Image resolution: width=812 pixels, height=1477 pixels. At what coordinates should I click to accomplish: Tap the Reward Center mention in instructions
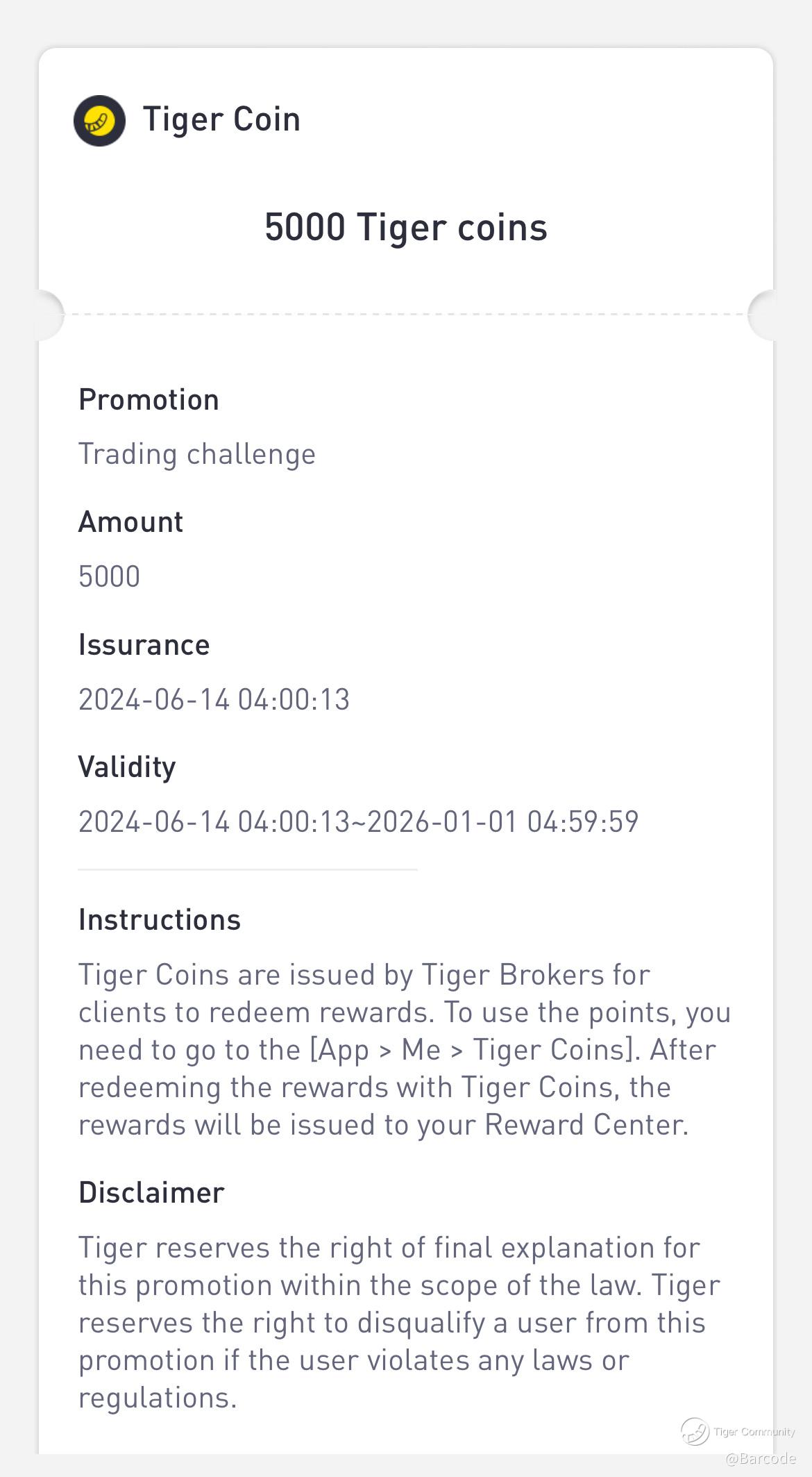pyautogui.click(x=586, y=1125)
